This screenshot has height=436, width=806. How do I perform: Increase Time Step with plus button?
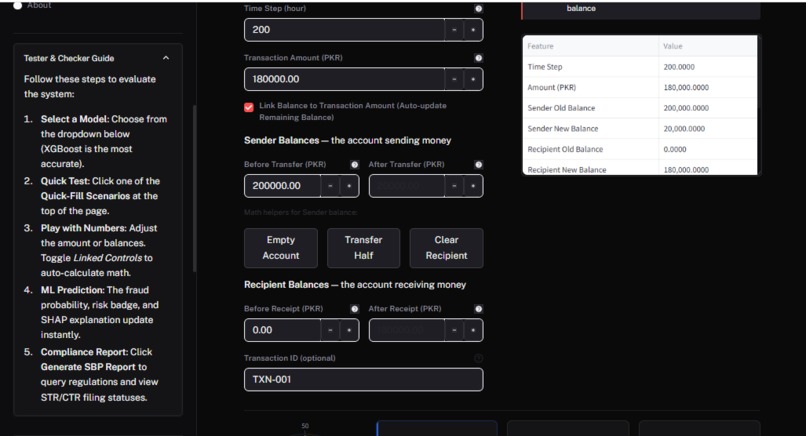click(473, 30)
